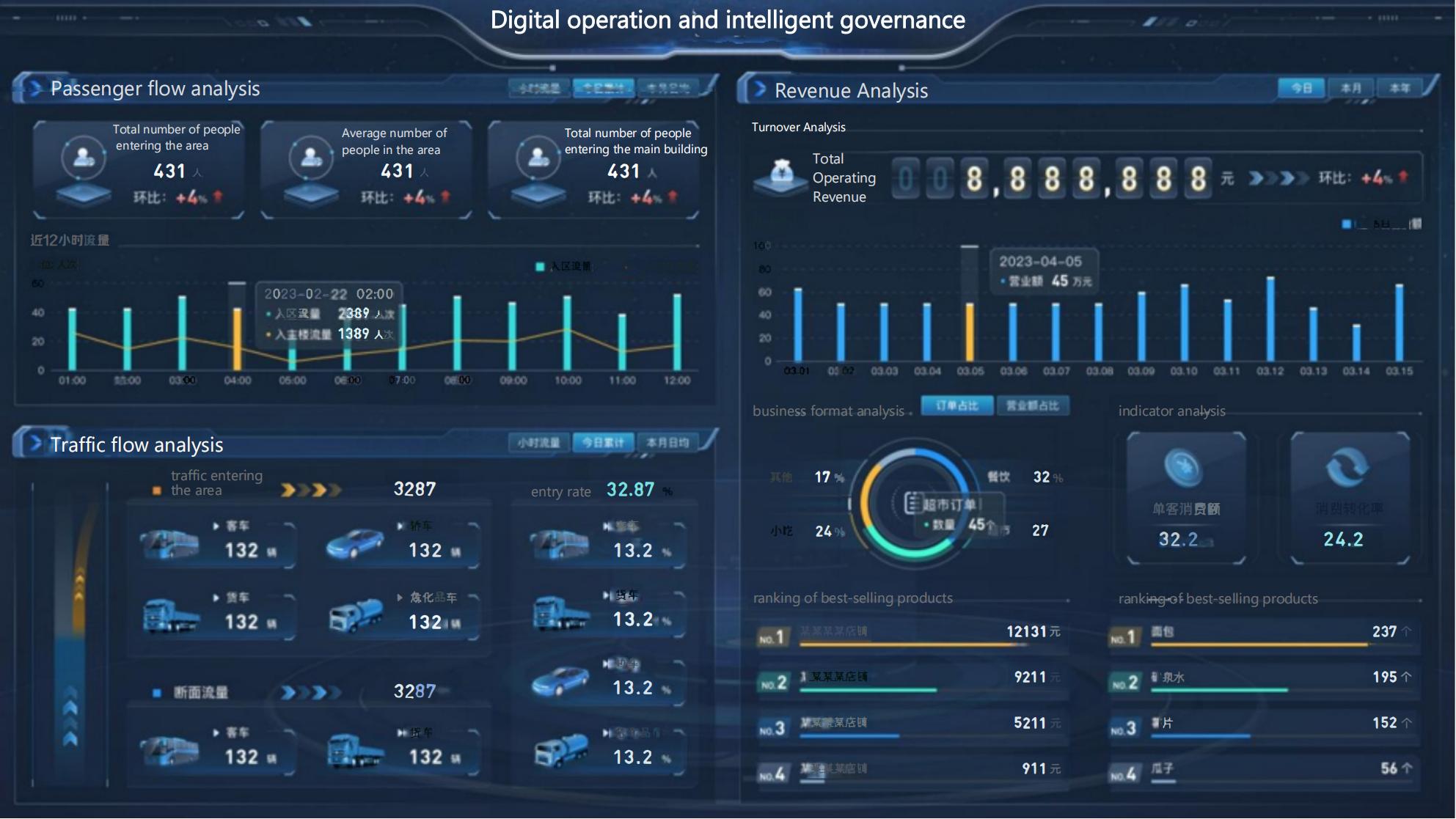The width and height of the screenshot is (1456, 819).
Task: Expand the Passenger flow analysis header chevron
Action: 34,88
